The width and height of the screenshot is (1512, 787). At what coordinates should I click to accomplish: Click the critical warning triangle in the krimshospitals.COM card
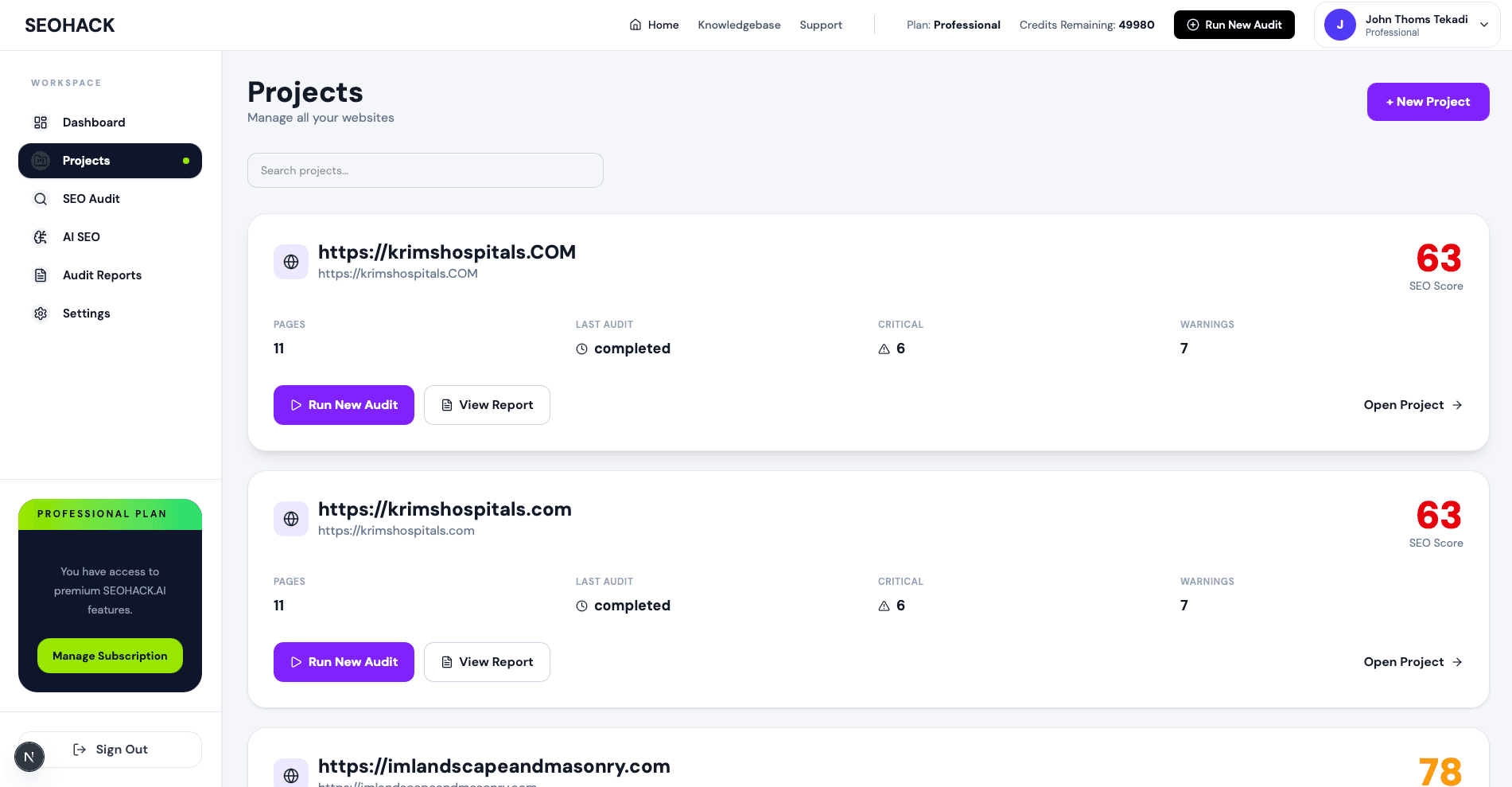point(884,349)
